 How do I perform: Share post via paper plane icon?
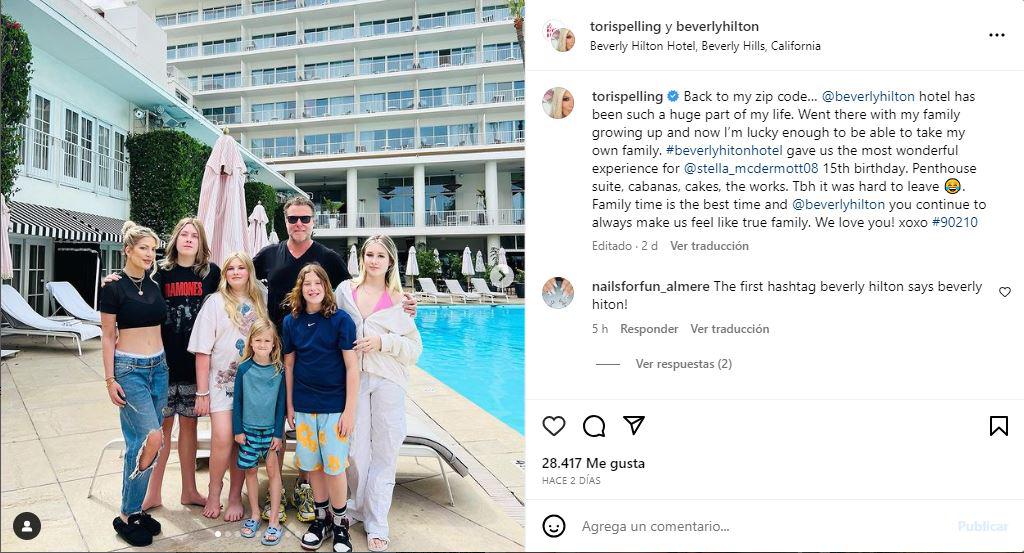point(633,425)
